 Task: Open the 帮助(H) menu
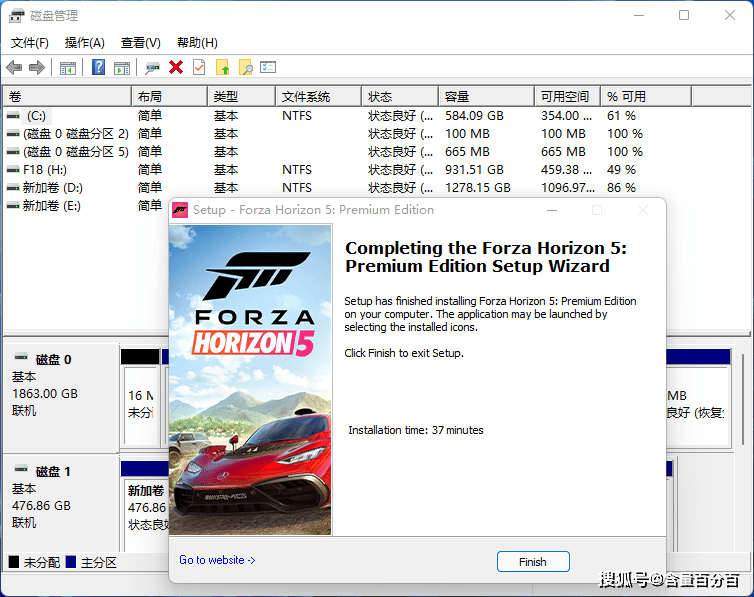pos(197,43)
